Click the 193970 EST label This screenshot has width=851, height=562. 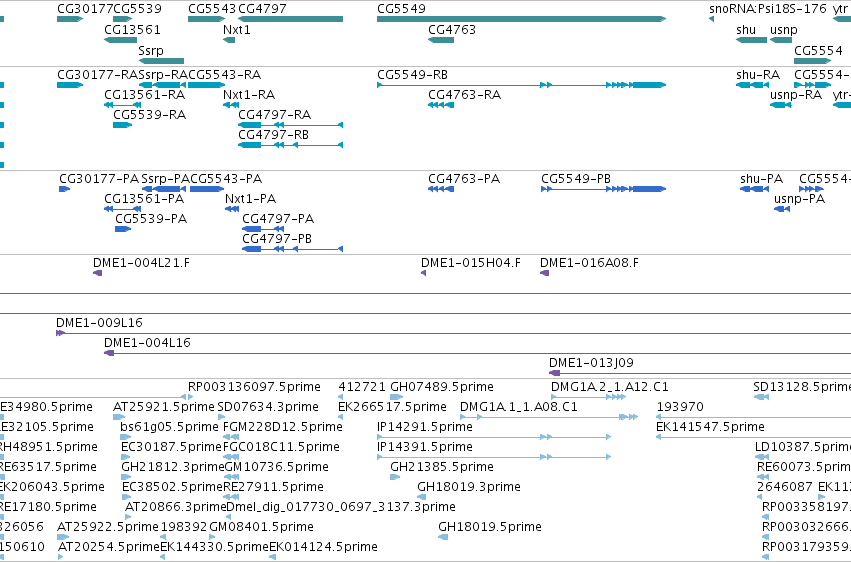(680, 407)
